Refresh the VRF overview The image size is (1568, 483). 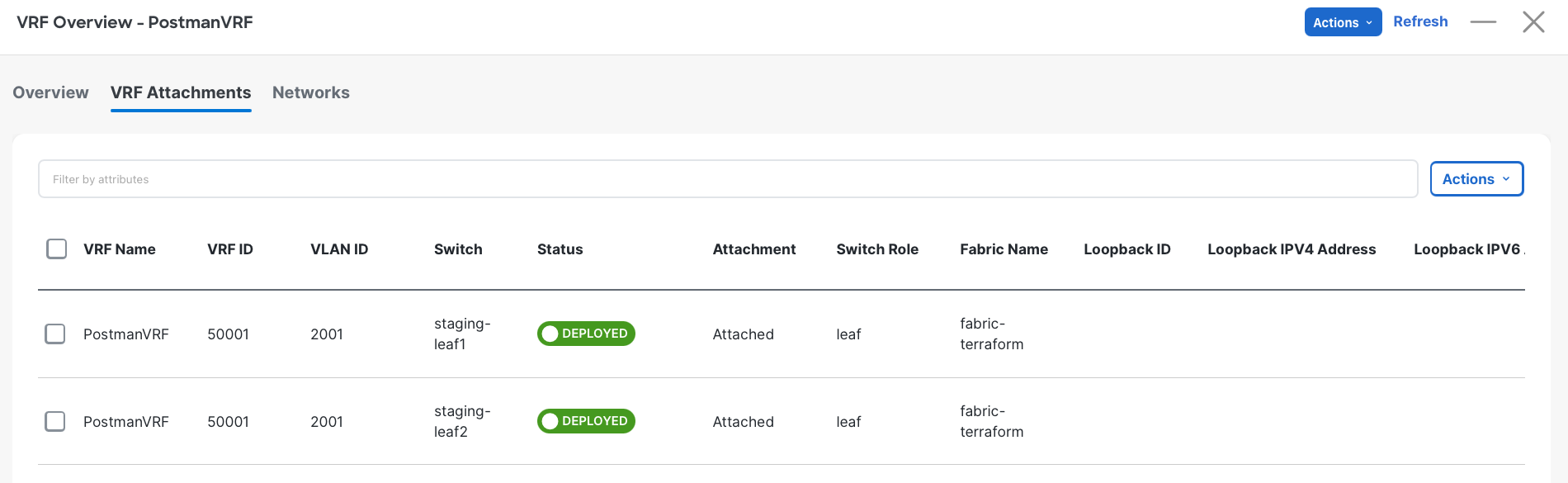pyautogui.click(x=1420, y=21)
